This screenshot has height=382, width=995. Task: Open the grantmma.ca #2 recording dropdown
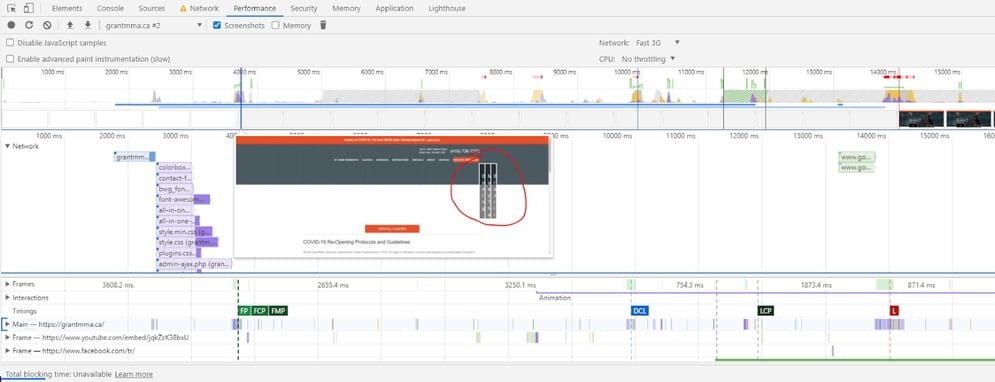pyautogui.click(x=154, y=25)
